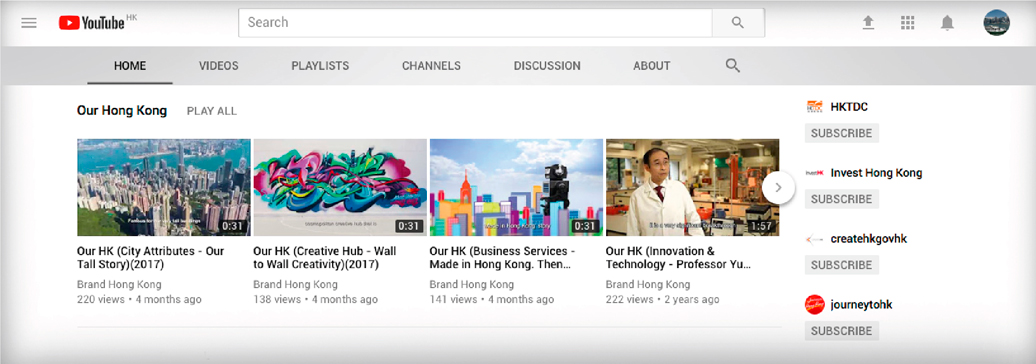The image size is (1036, 364).
Task: Click '220 views • 4 months ago' text
Action: click(x=139, y=299)
